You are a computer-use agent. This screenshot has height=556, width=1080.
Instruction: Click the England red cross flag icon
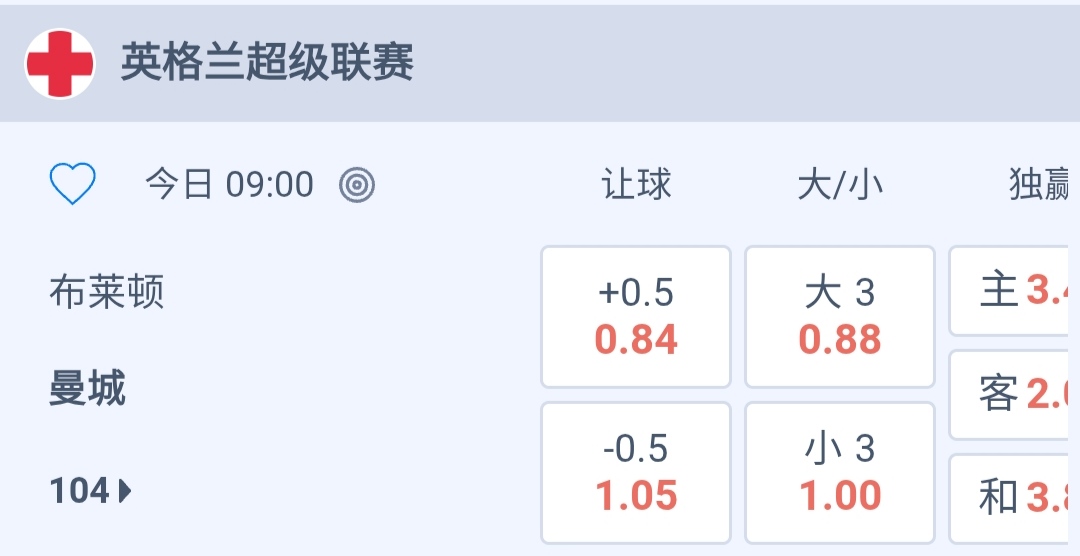tap(60, 63)
